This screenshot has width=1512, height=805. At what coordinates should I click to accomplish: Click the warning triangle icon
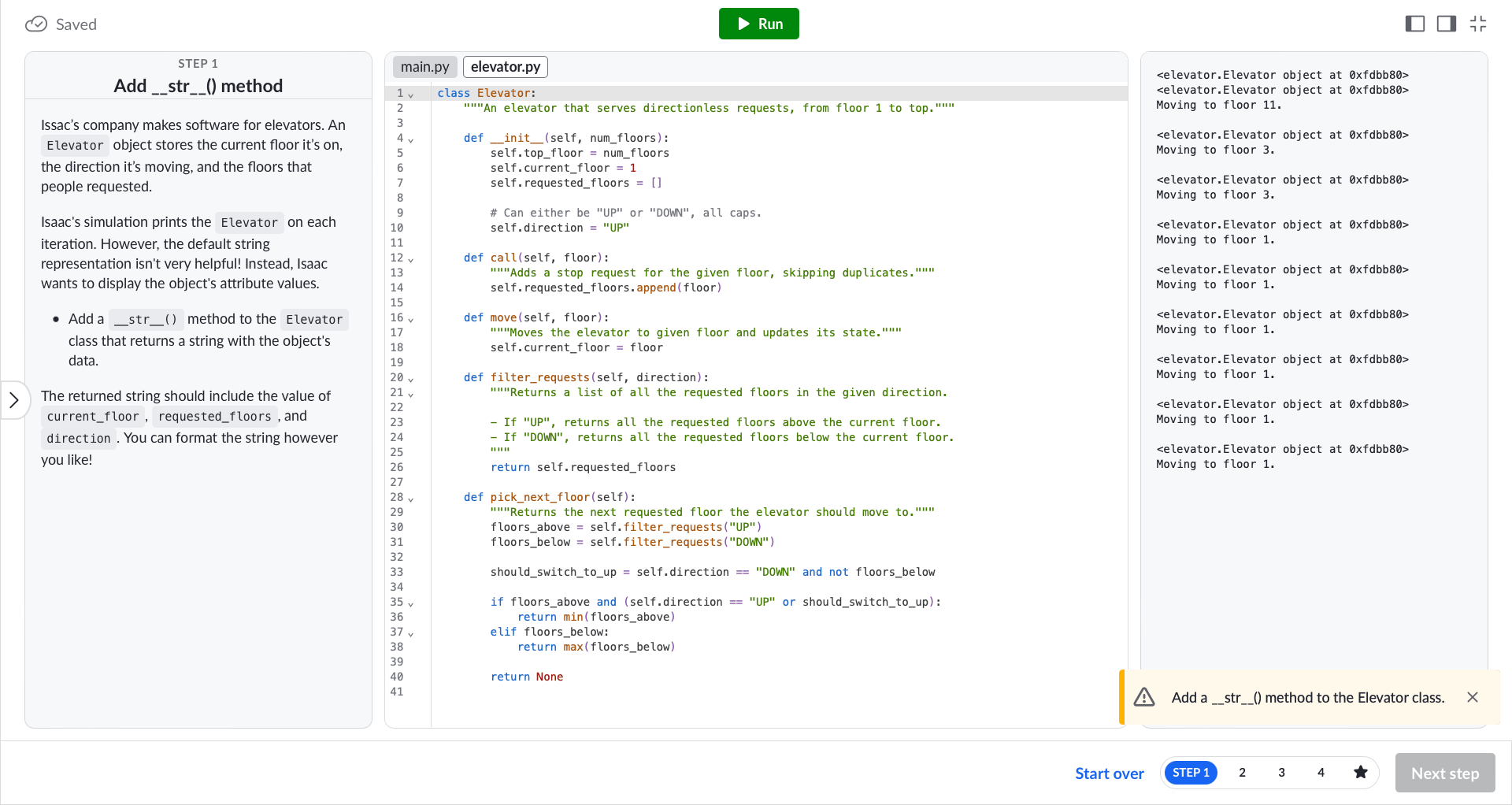click(1144, 697)
